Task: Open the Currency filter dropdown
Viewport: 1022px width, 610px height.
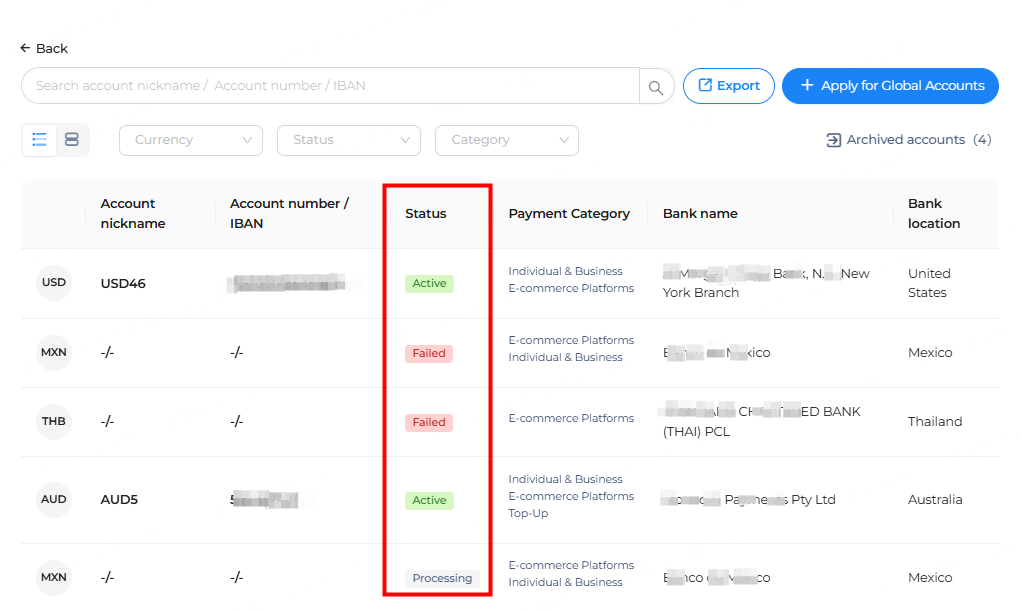Action: coord(191,140)
